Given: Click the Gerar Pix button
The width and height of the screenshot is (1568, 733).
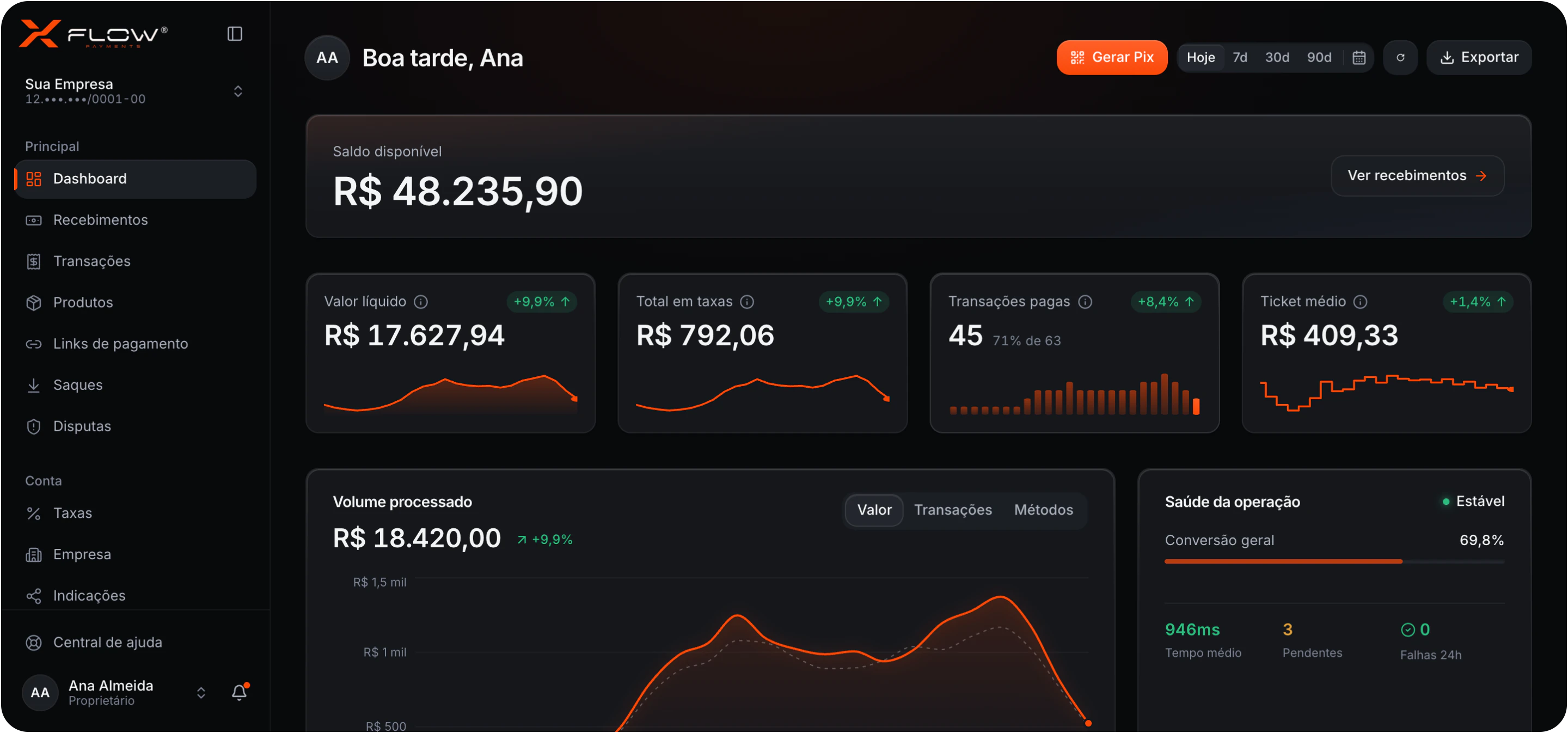Looking at the screenshot, I should coord(1111,57).
